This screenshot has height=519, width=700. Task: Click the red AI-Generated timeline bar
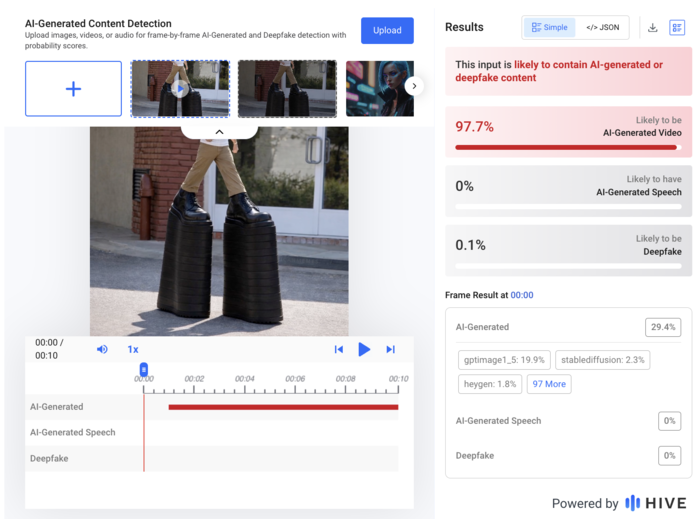tap(283, 407)
